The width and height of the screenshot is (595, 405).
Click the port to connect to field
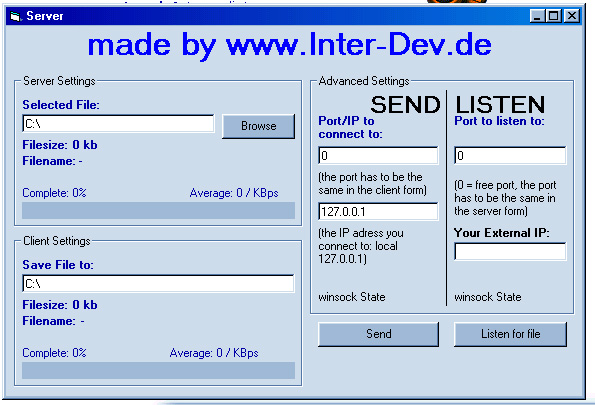(x=378, y=155)
